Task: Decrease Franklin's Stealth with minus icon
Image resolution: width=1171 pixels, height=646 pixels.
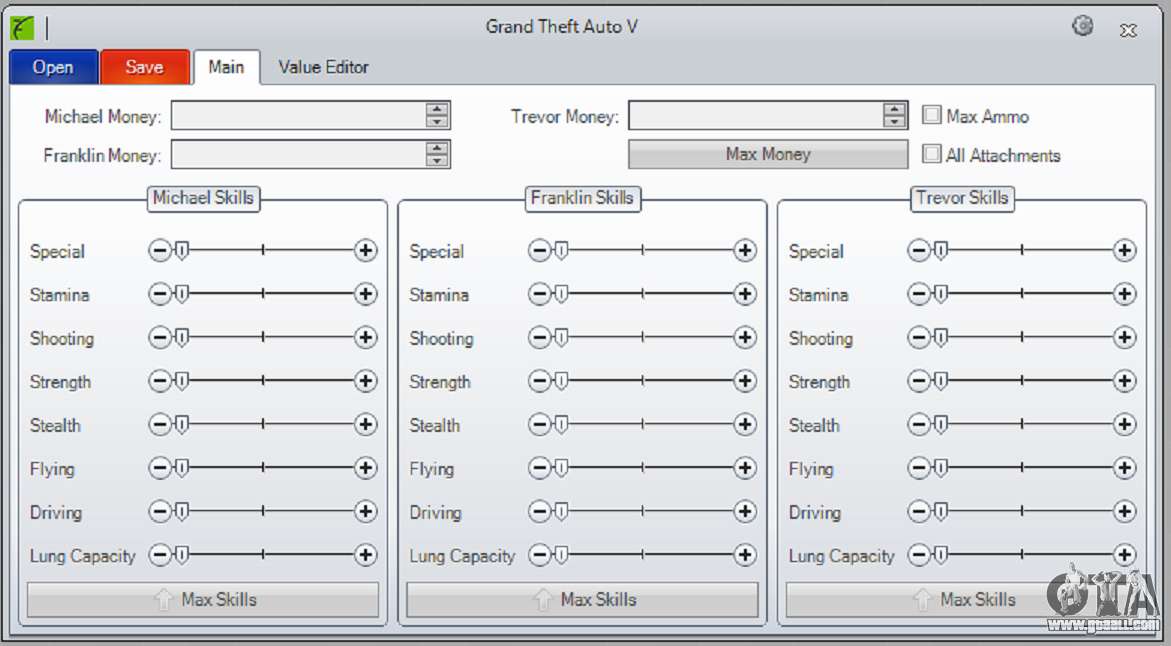Action: 539,424
